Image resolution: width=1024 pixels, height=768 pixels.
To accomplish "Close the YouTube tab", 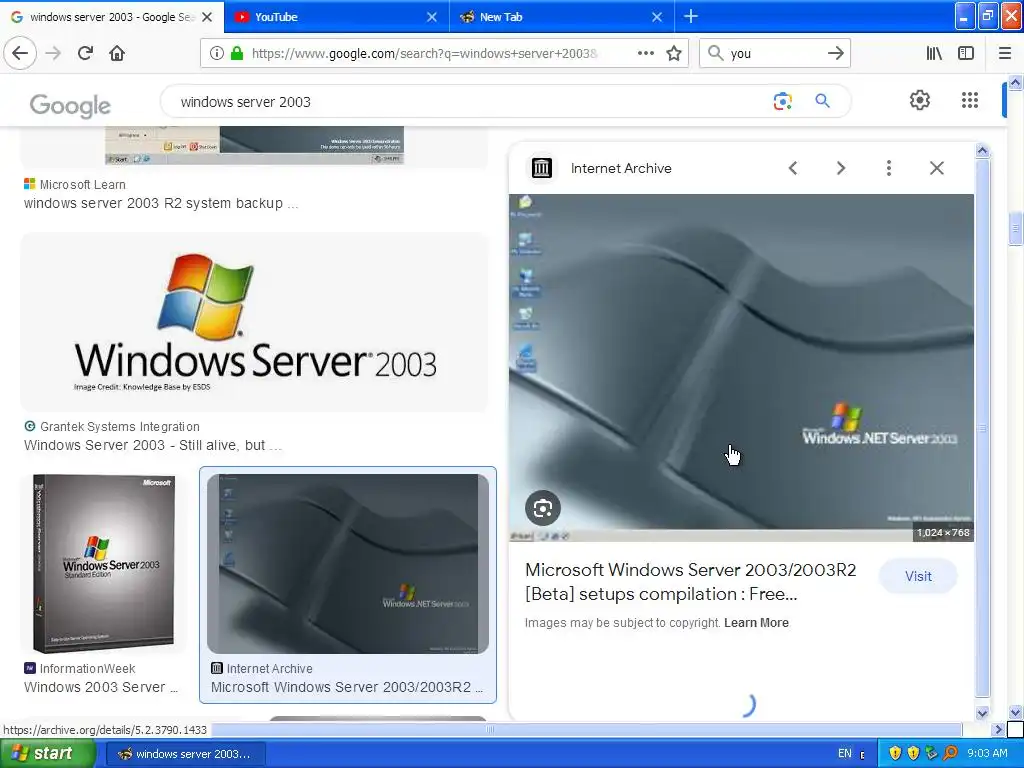I will 432,17.
